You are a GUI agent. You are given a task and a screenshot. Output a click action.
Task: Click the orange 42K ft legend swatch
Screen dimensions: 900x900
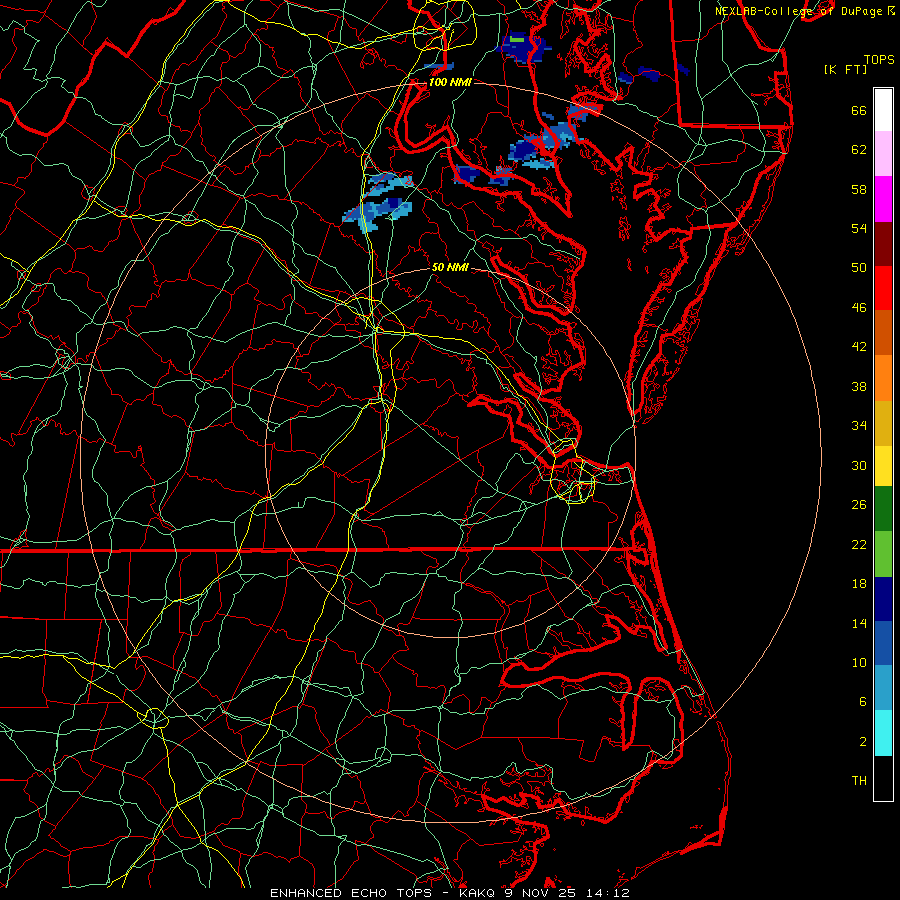tap(883, 333)
